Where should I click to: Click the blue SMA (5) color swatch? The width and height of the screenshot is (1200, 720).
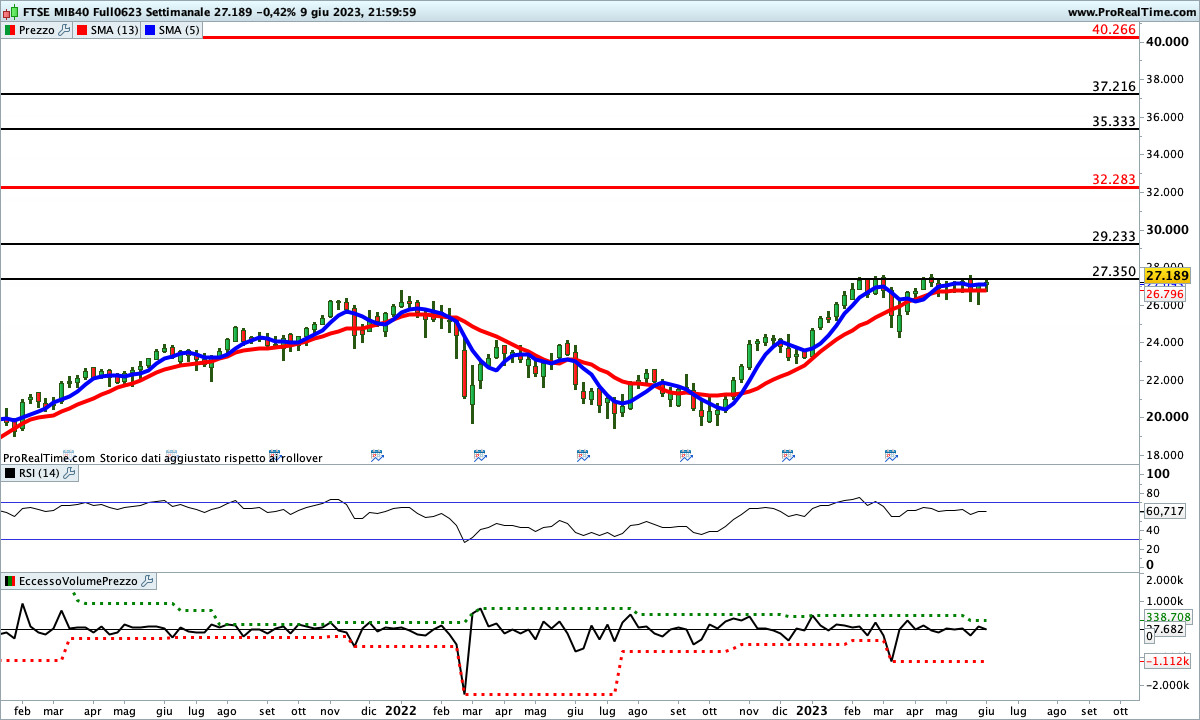[x=151, y=30]
